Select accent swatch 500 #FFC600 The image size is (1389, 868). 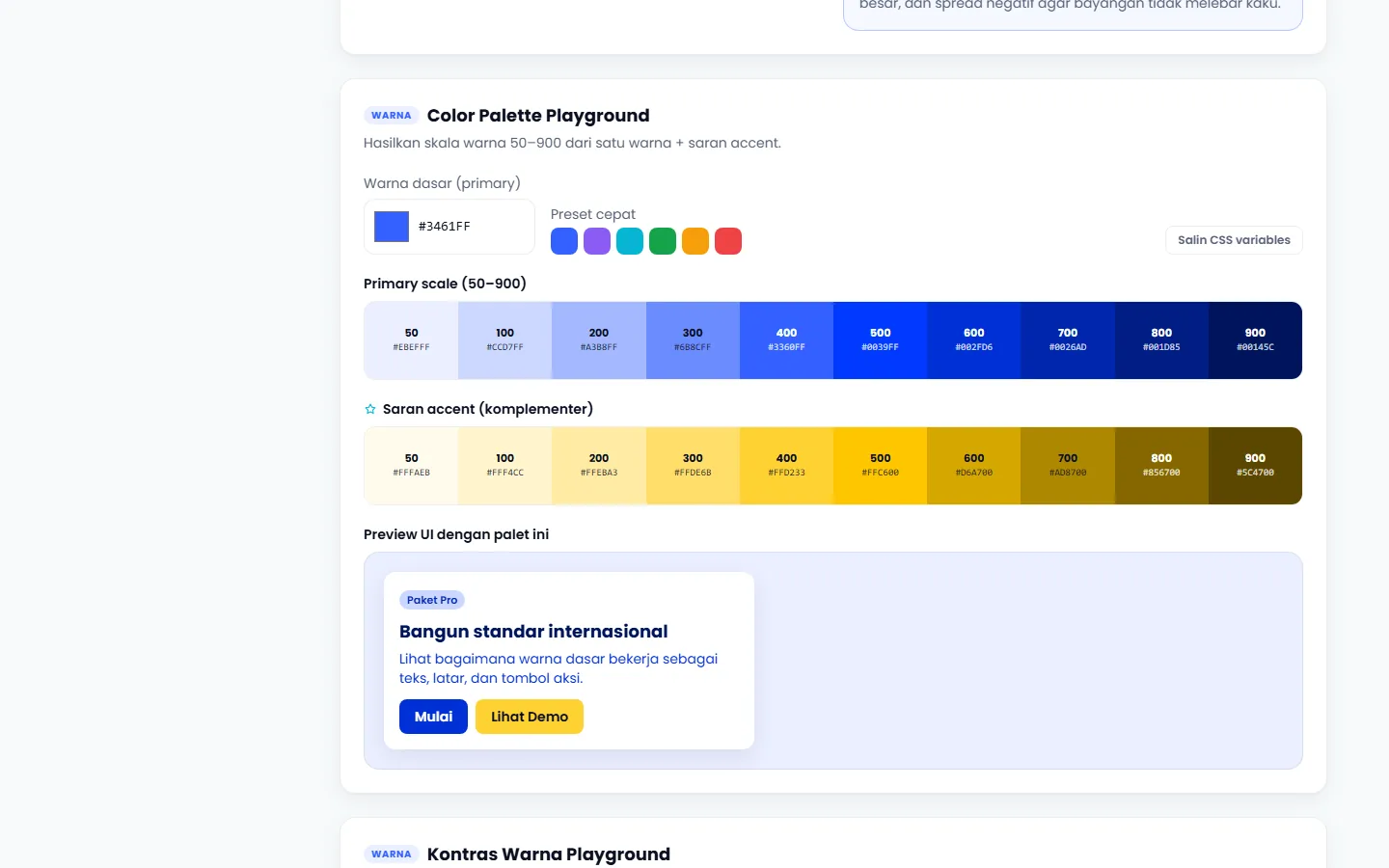[880, 466]
